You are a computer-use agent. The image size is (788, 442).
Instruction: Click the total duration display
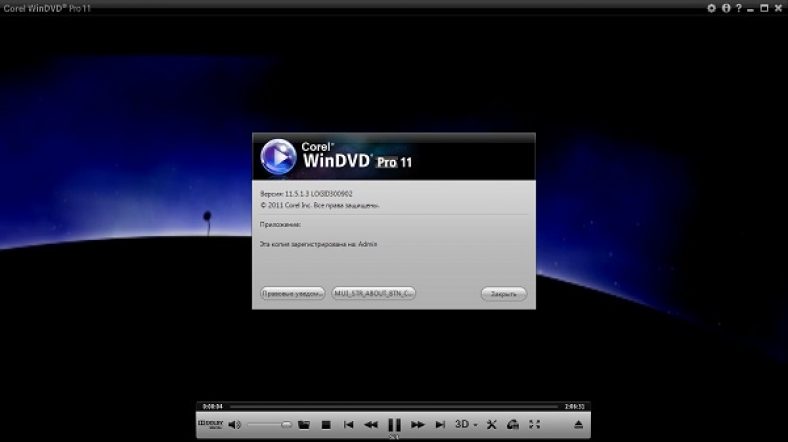574,406
